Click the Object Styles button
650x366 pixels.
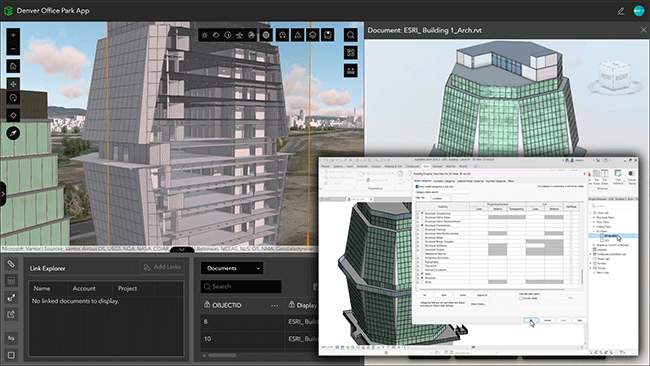(x=478, y=304)
